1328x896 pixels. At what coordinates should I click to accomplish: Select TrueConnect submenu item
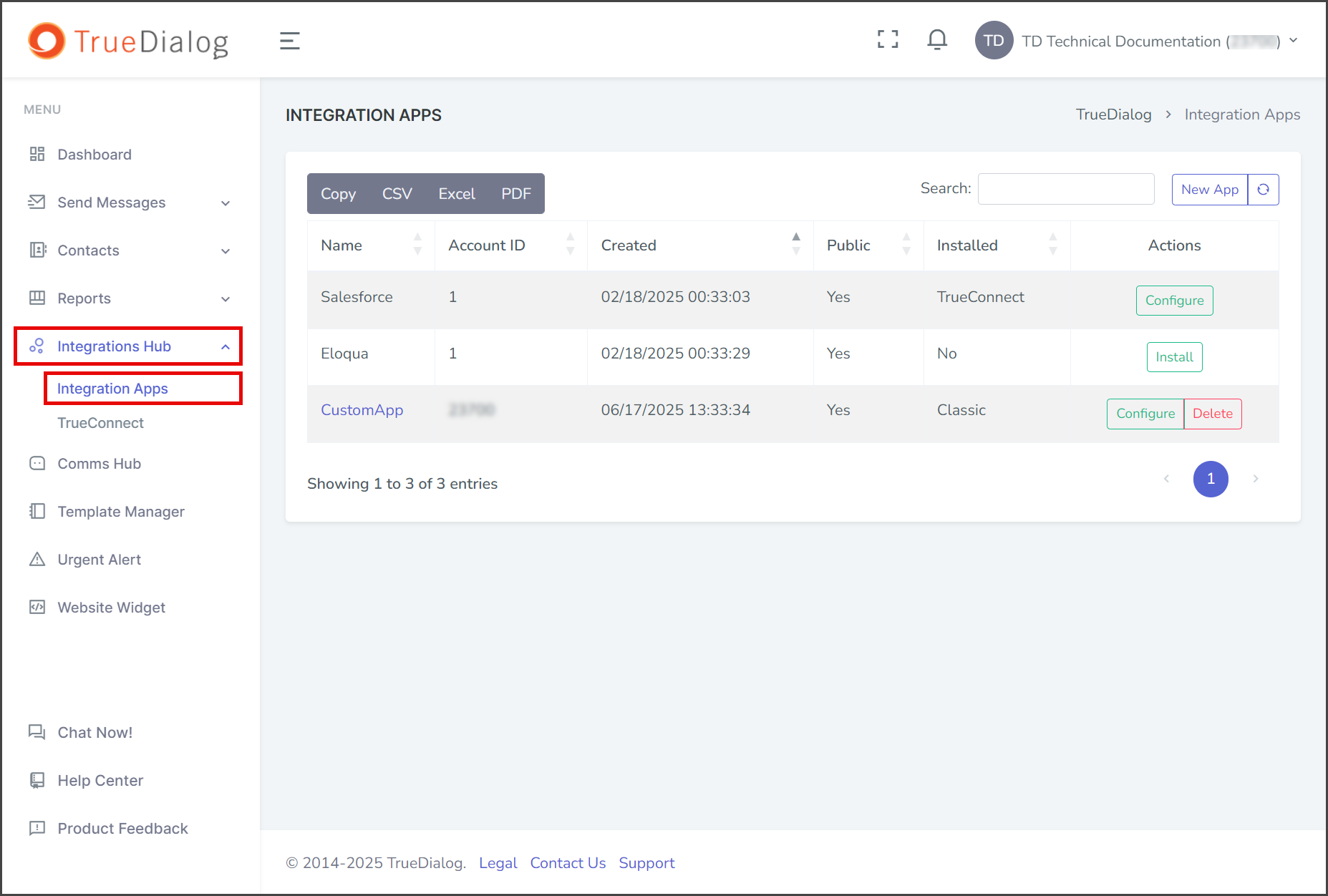coord(100,423)
